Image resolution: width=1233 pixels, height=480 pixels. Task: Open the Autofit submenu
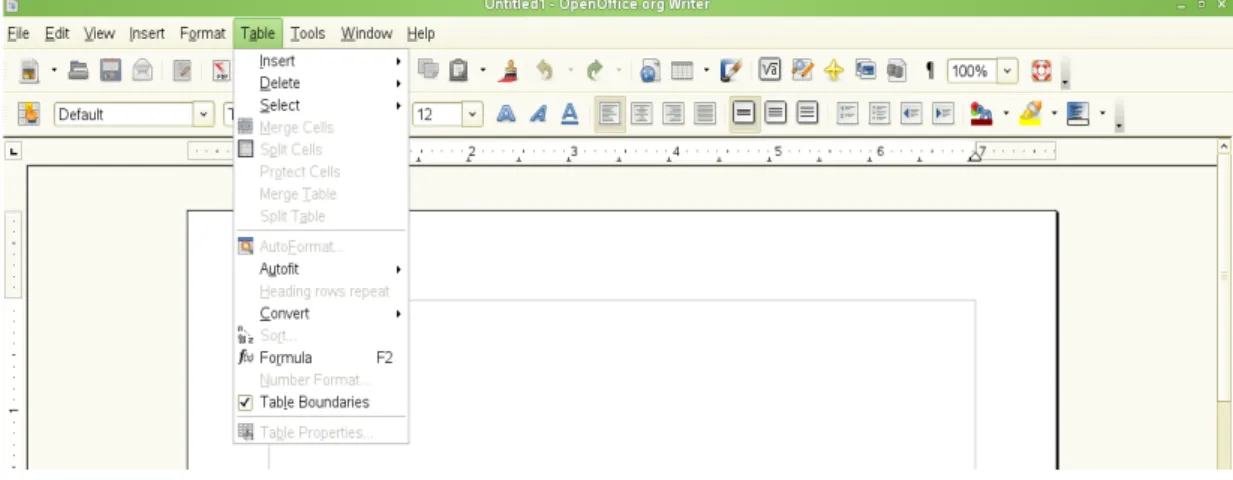[321, 269]
